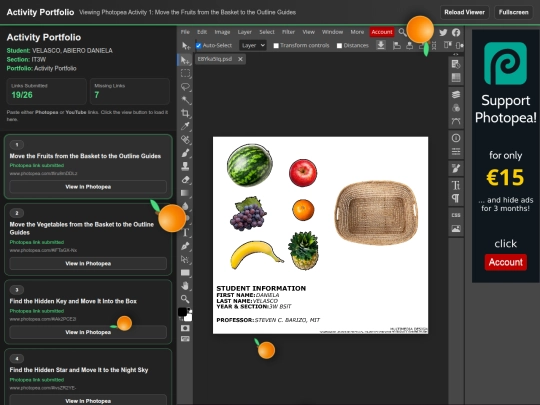
Task: Open the Channels panel icon
Action: click(456, 108)
